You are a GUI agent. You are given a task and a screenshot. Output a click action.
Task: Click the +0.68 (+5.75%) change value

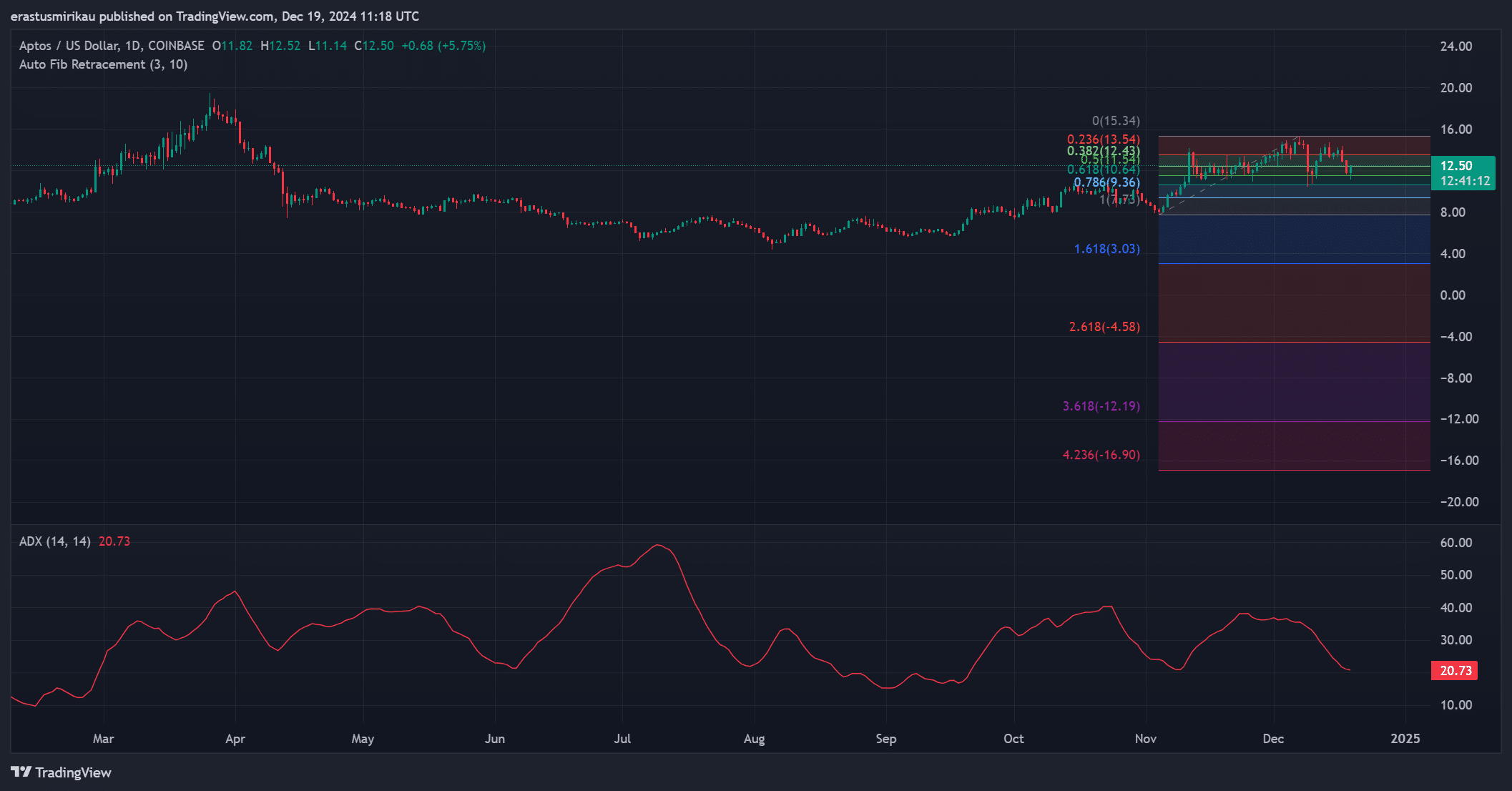(443, 46)
